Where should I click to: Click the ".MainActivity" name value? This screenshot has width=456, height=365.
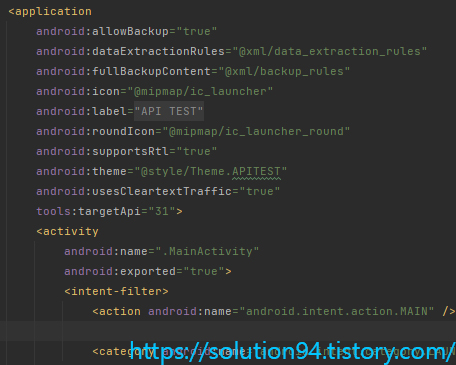207,251
